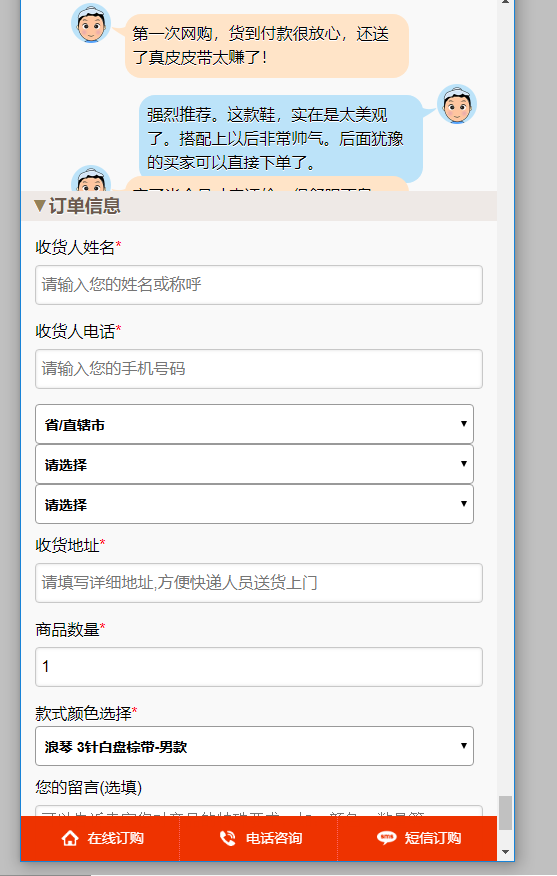Focus the 收货人姓名 name input field

point(259,285)
